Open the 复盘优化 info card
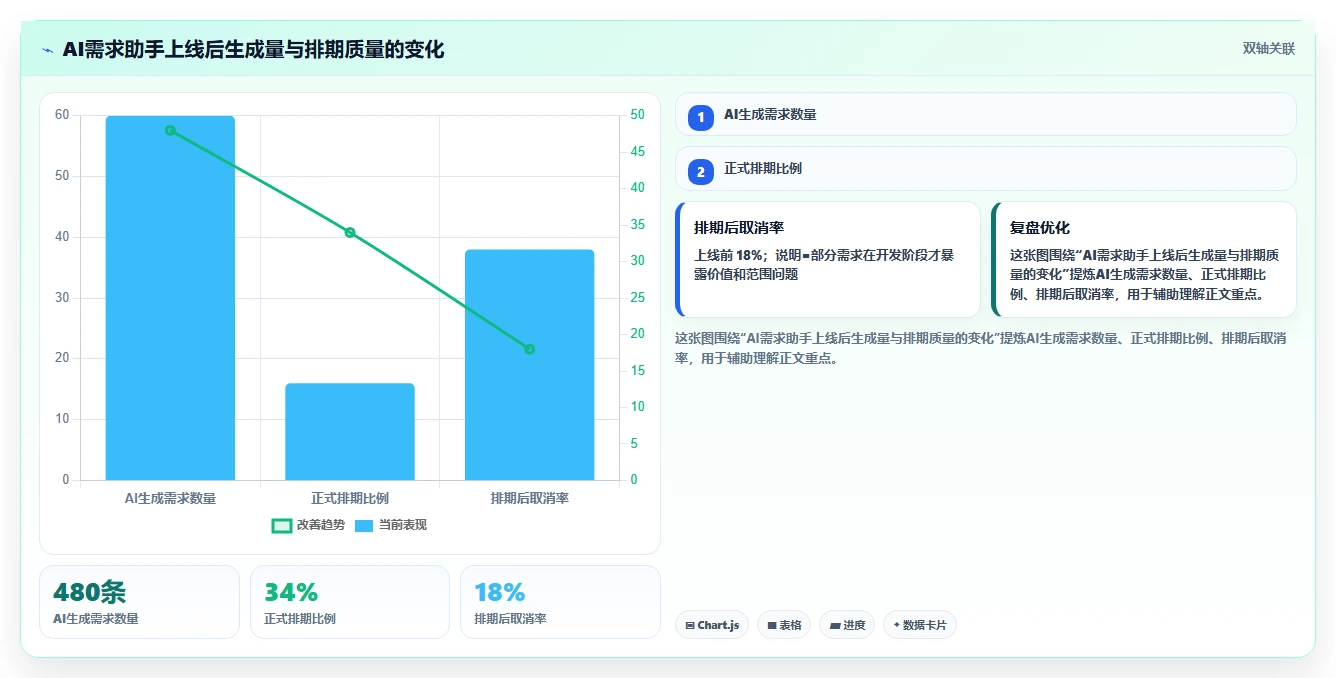 tap(1144, 260)
